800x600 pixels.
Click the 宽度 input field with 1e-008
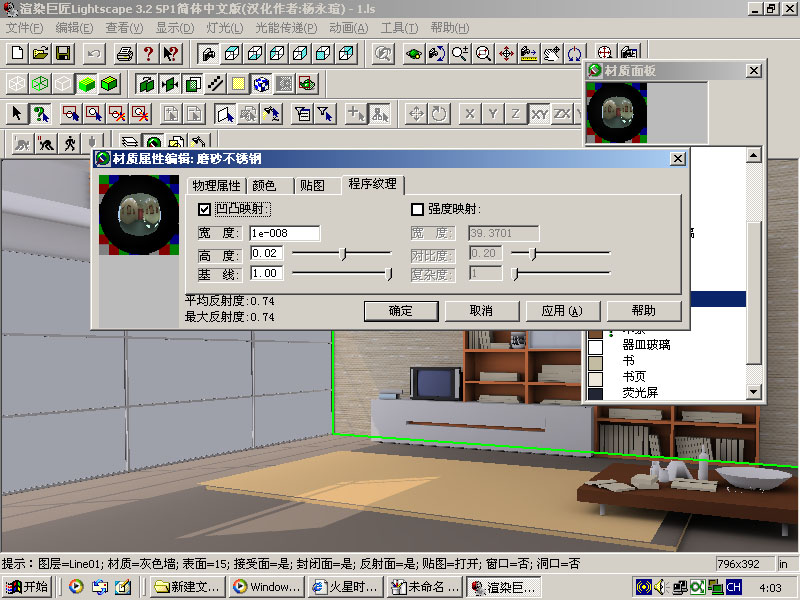click(284, 233)
